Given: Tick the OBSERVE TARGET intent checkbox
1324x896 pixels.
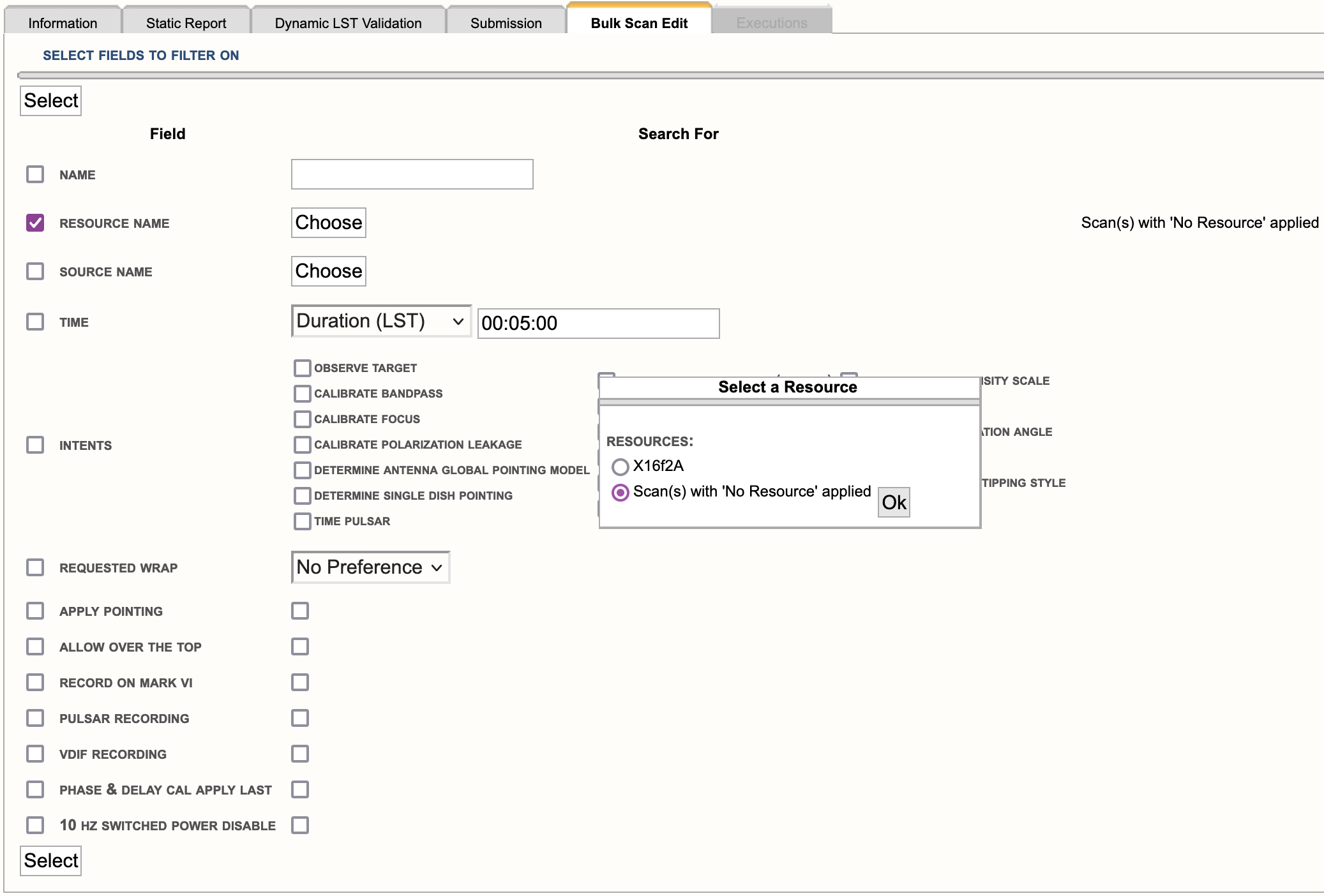Looking at the screenshot, I should pos(302,368).
